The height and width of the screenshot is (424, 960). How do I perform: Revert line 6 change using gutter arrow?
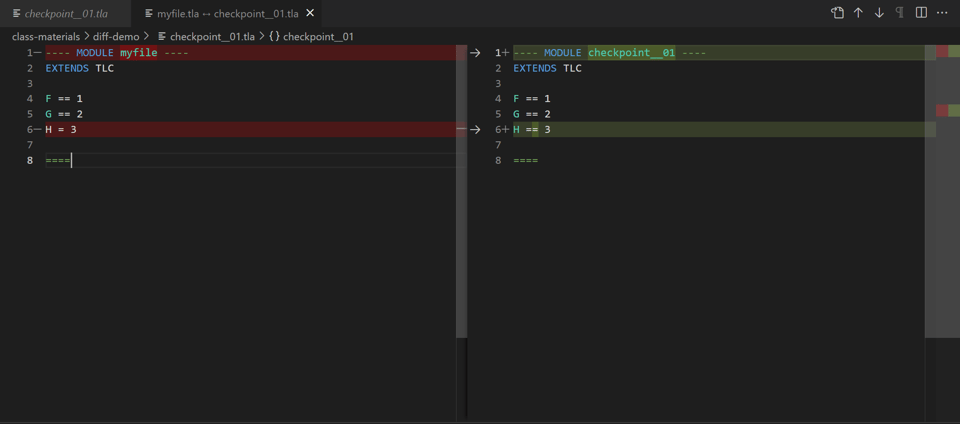pyautogui.click(x=475, y=130)
